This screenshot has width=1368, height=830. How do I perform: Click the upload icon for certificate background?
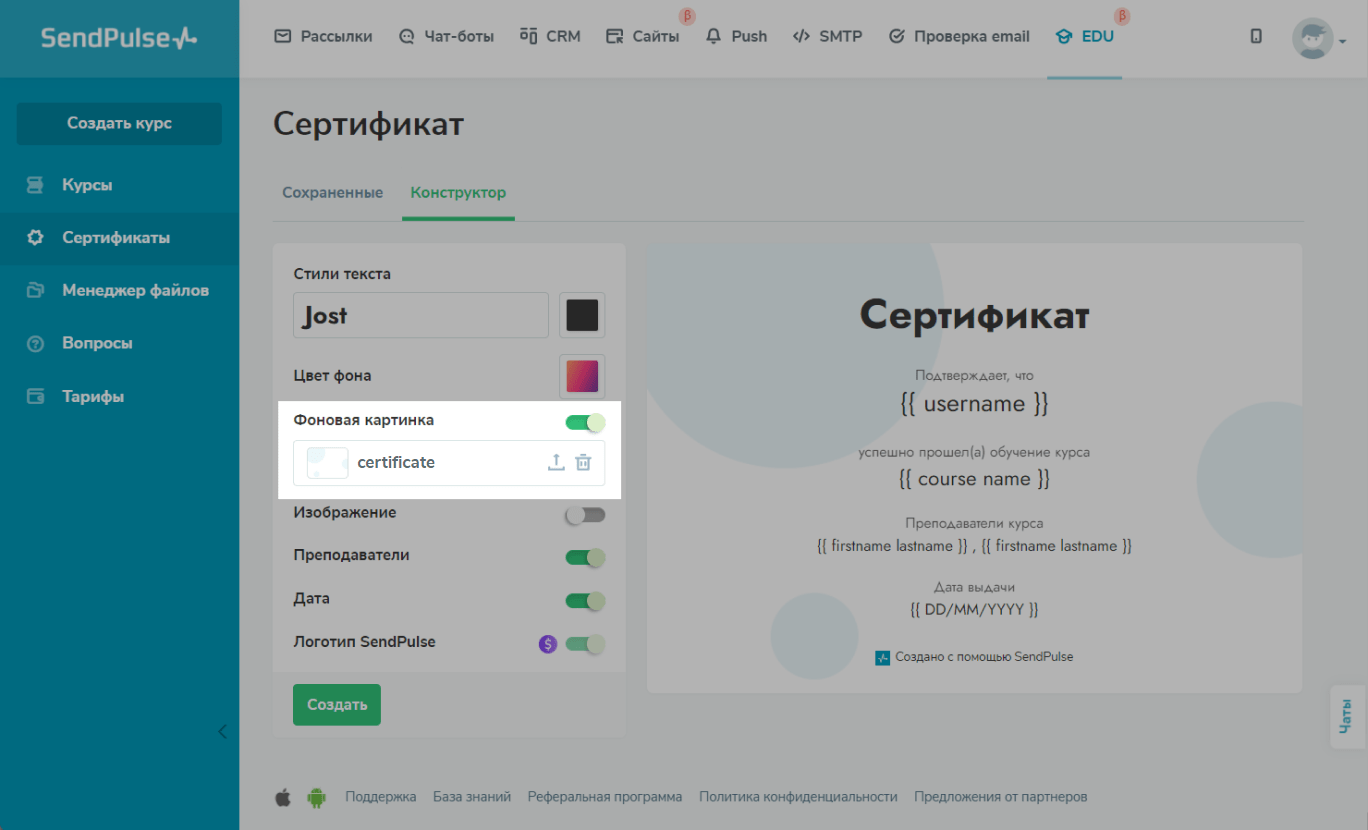(x=556, y=462)
